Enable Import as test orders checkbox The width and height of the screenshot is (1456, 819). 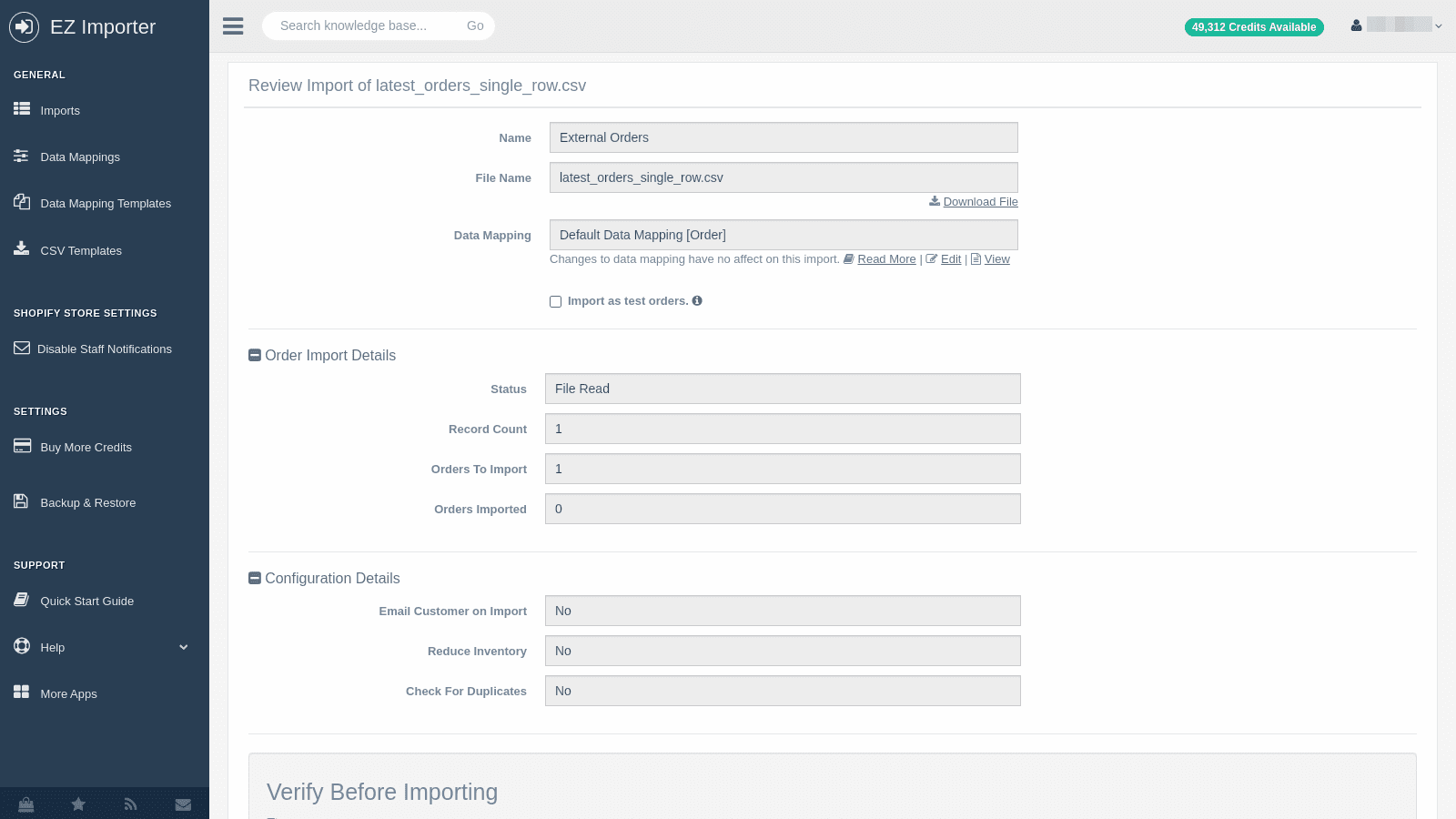[555, 302]
